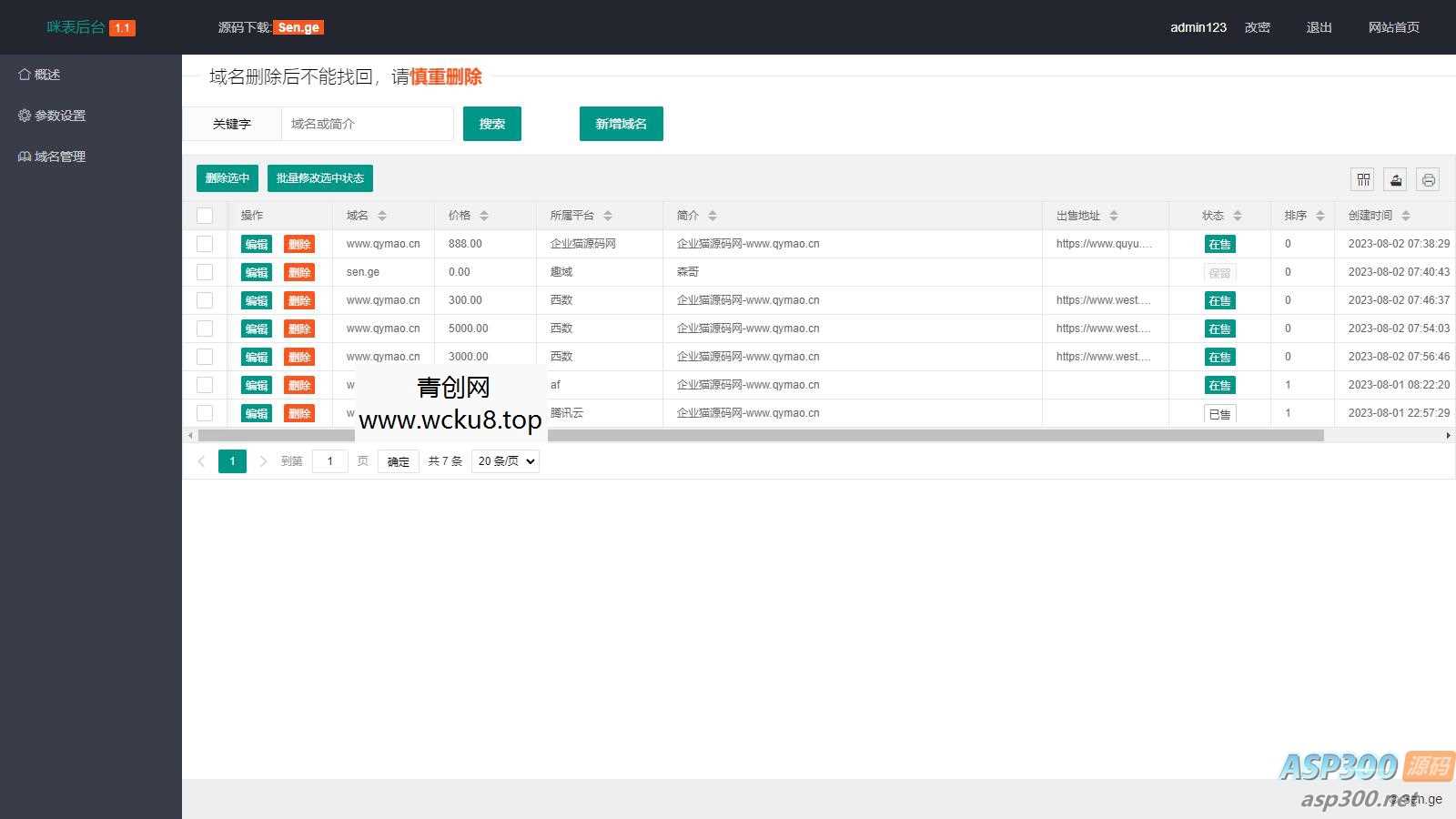Image resolution: width=1456 pixels, height=819 pixels.
Task: Sort by sale address column arrows
Action: tap(1114, 216)
